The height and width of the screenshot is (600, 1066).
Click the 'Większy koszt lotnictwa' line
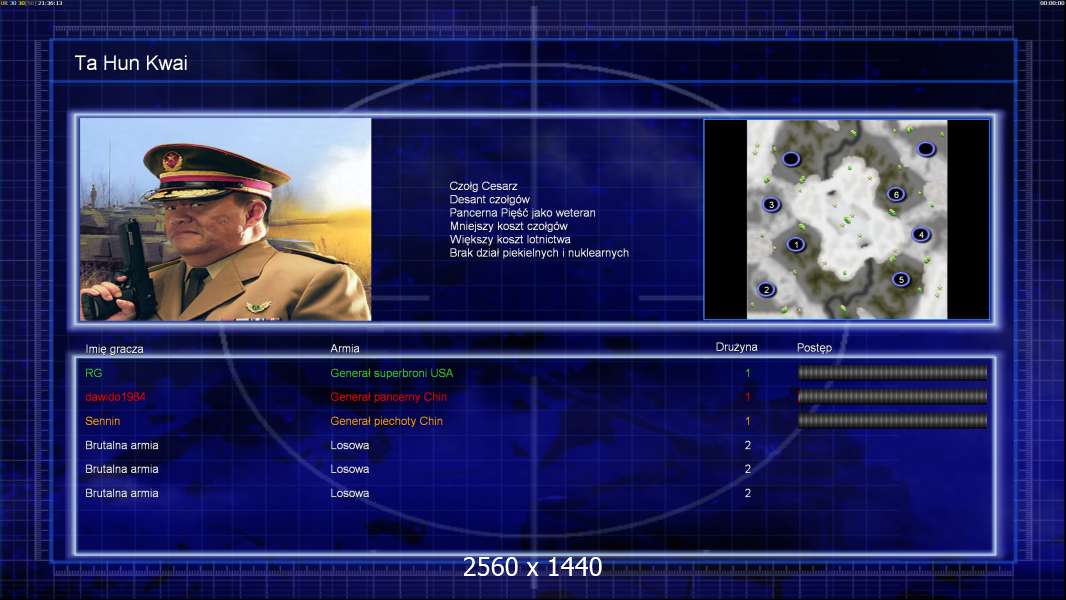coord(510,239)
